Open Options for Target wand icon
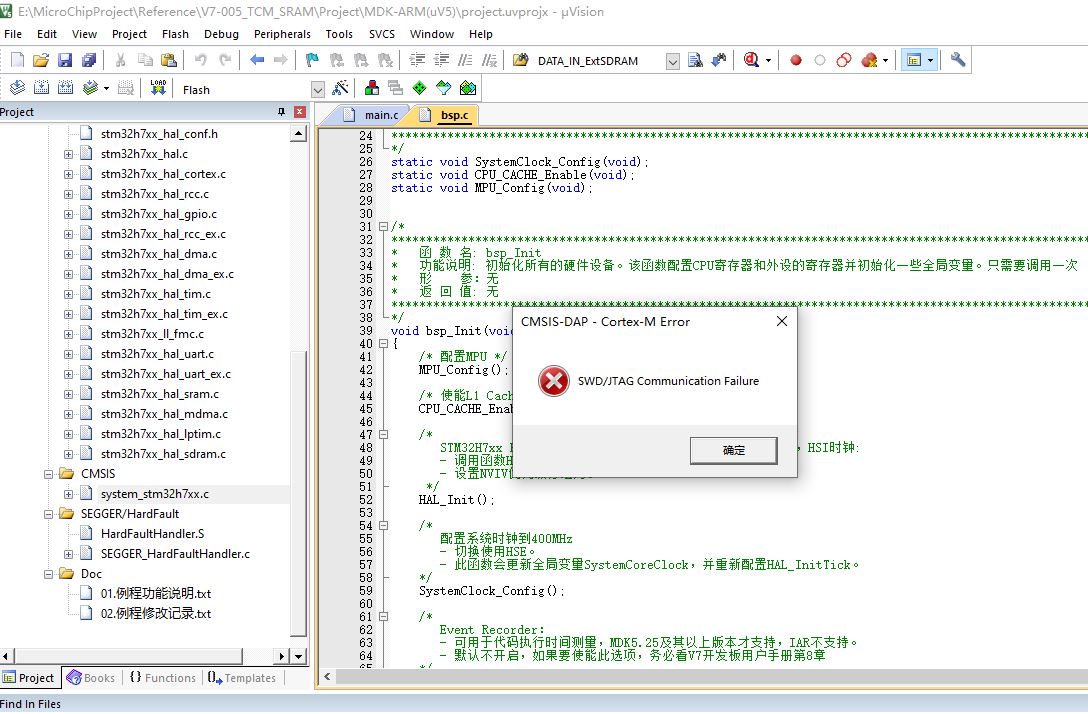 click(x=340, y=88)
